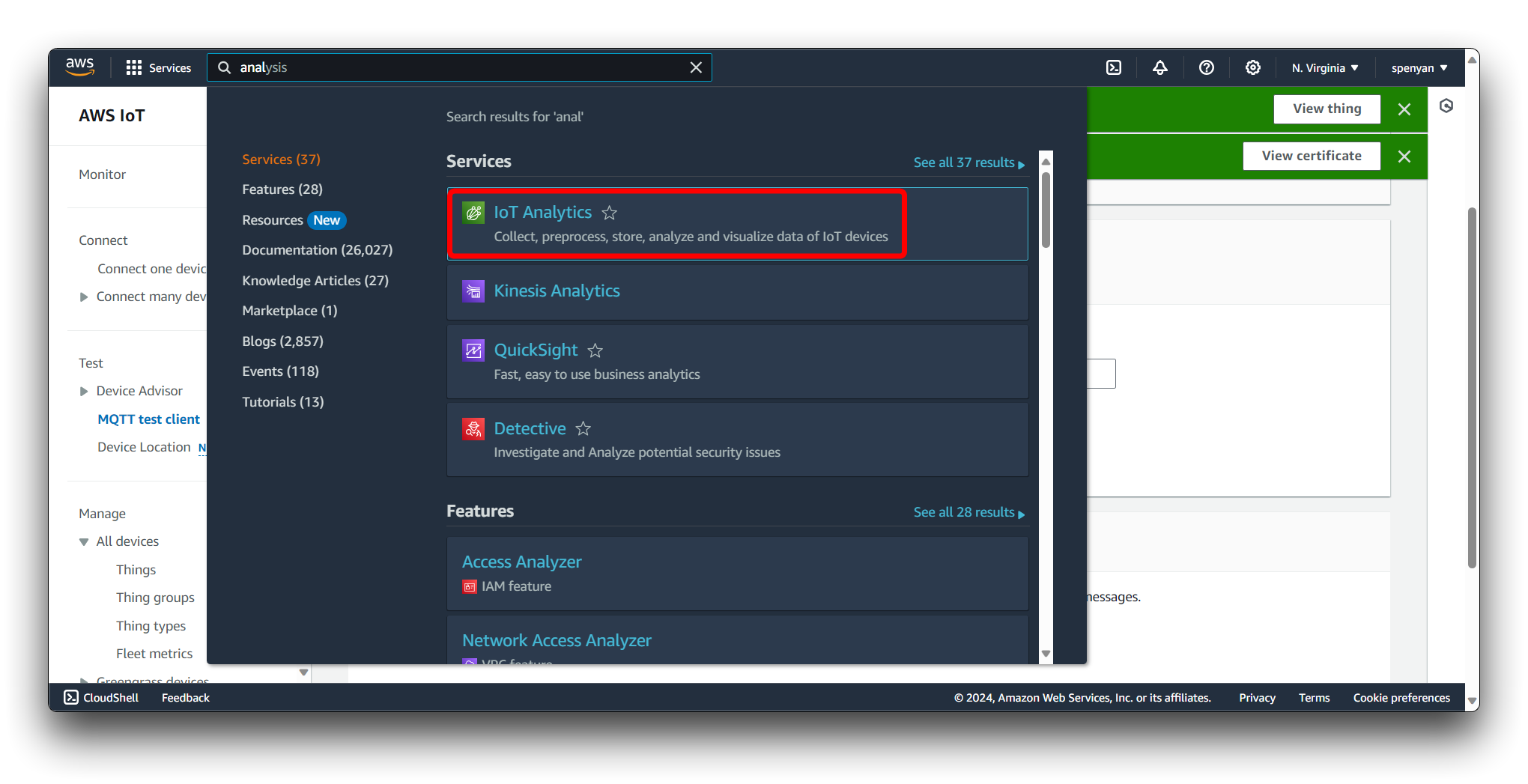This screenshot has height=784, width=1528.
Task: Favorite IoT Analytics with the star
Action: 610,213
